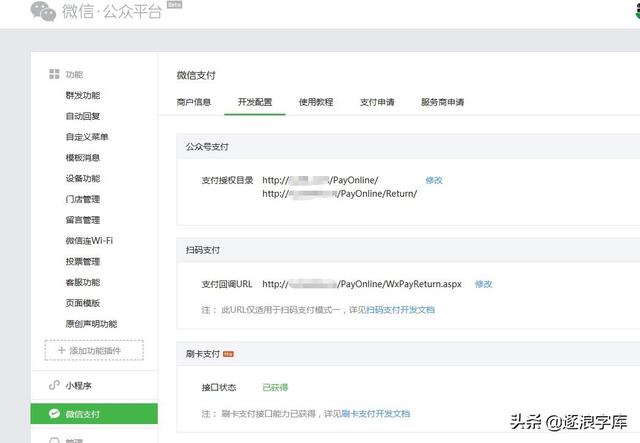The width and height of the screenshot is (640, 443).
Task: Click the 微信·公众平台 title text
Action: (x=112, y=11)
